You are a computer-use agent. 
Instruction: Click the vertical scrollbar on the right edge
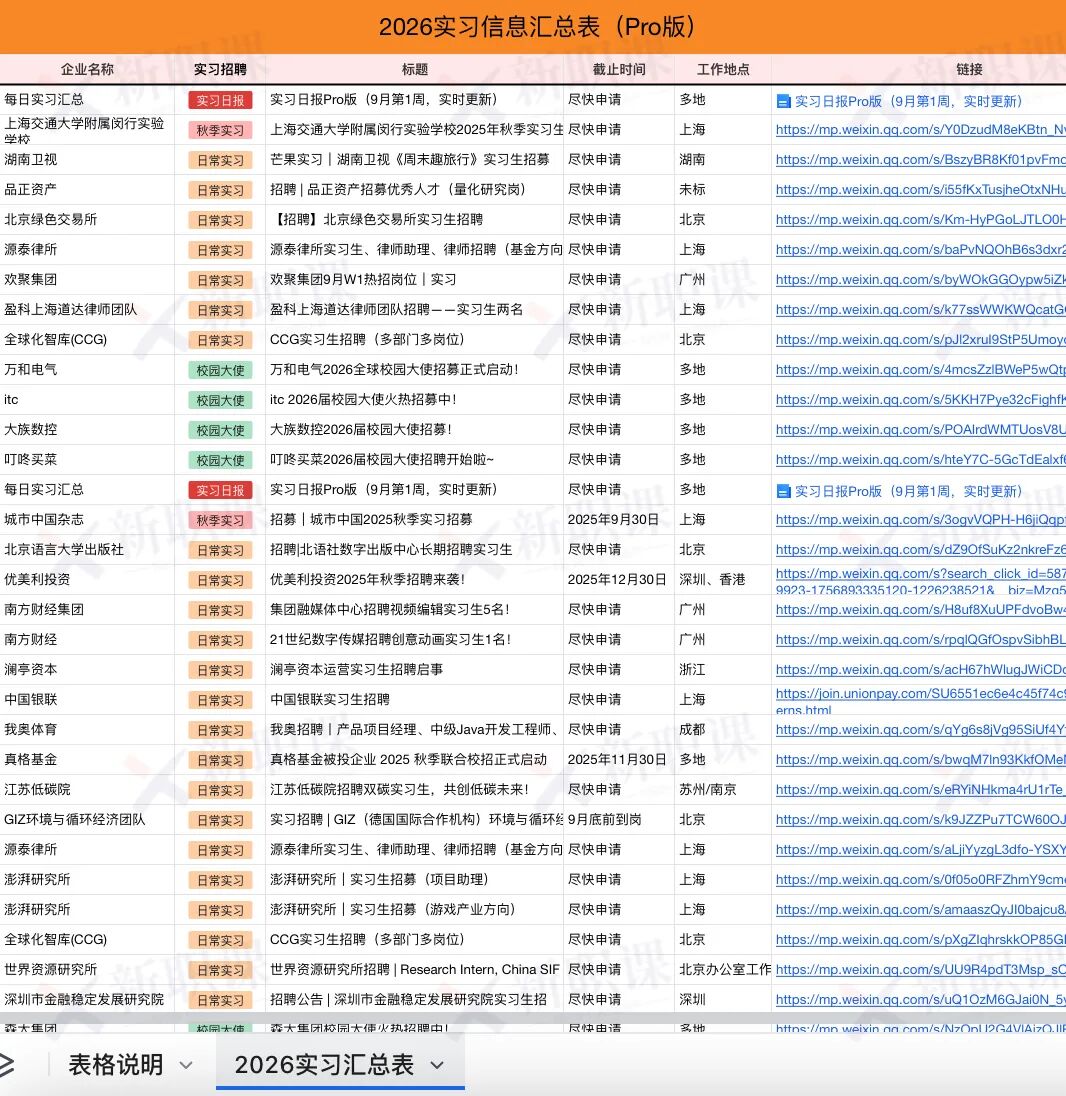click(1060, 400)
